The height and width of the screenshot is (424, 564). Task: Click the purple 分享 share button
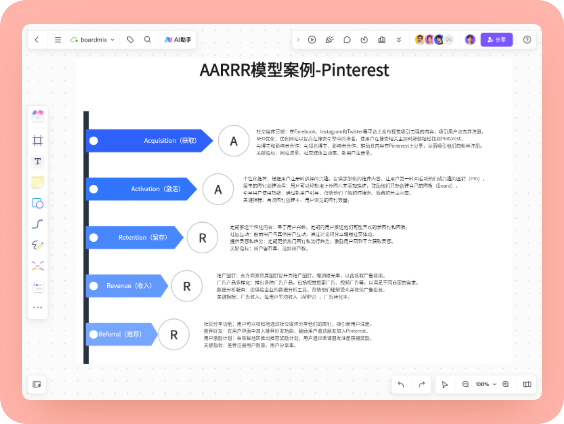click(496, 40)
